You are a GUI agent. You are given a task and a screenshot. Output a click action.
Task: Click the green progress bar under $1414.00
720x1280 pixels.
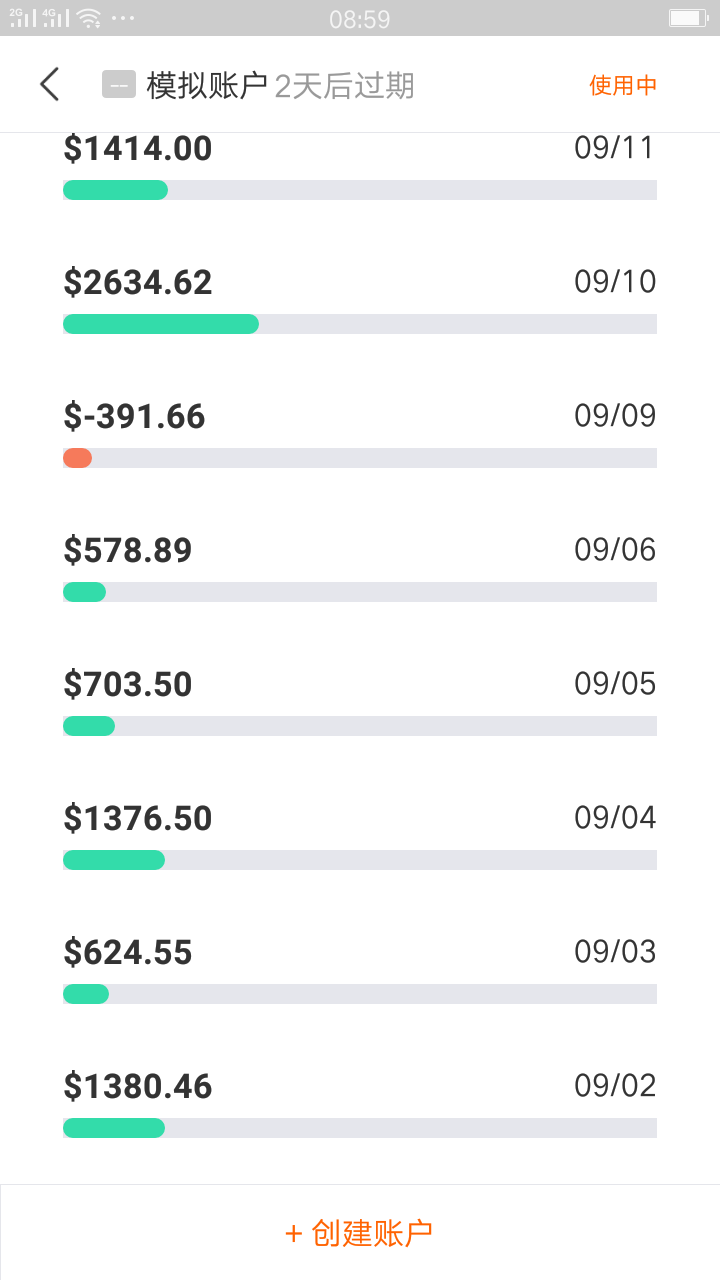click(x=115, y=190)
